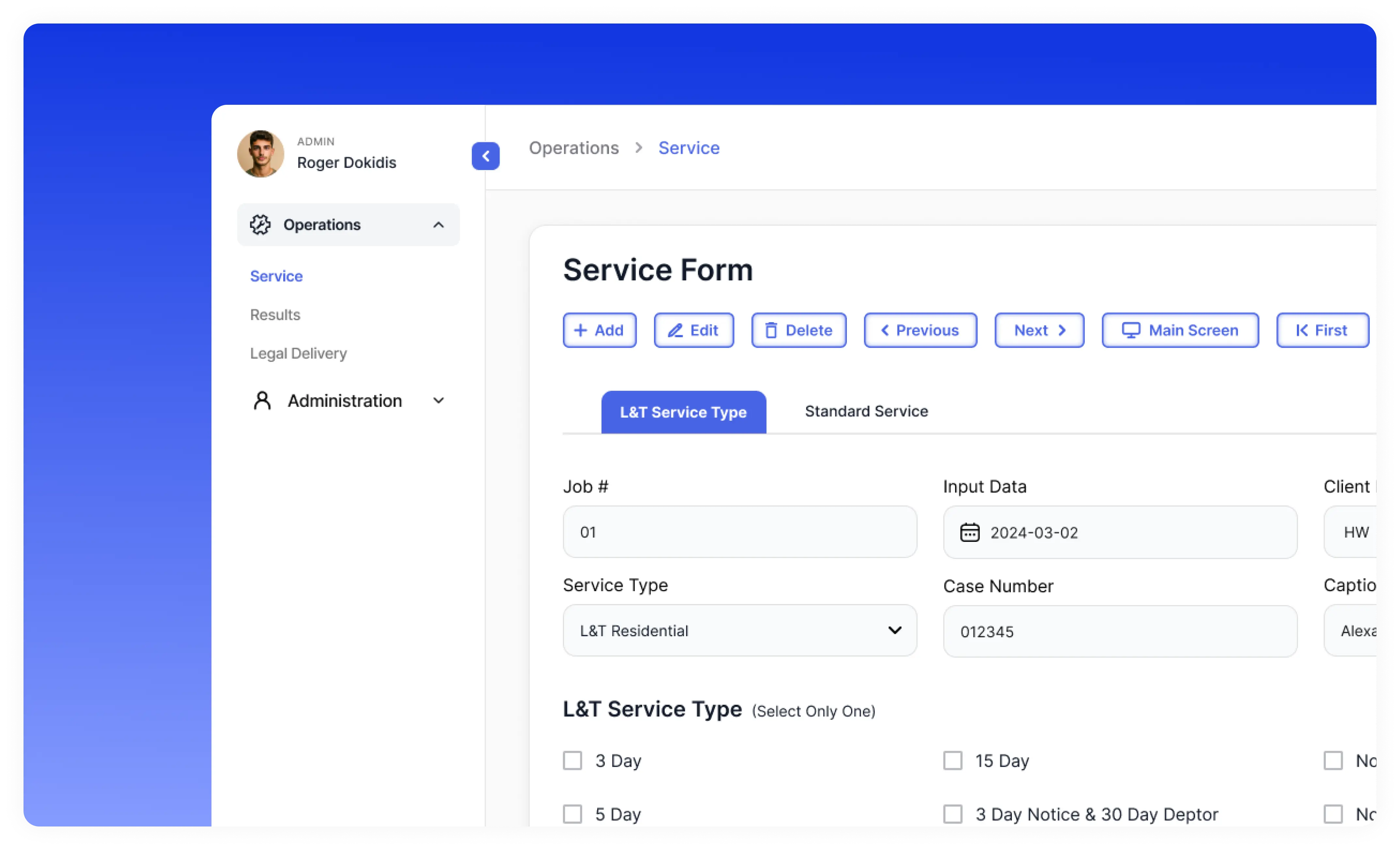The width and height of the screenshot is (1400, 850).
Task: Check the 3 Day checkbox
Action: (572, 760)
